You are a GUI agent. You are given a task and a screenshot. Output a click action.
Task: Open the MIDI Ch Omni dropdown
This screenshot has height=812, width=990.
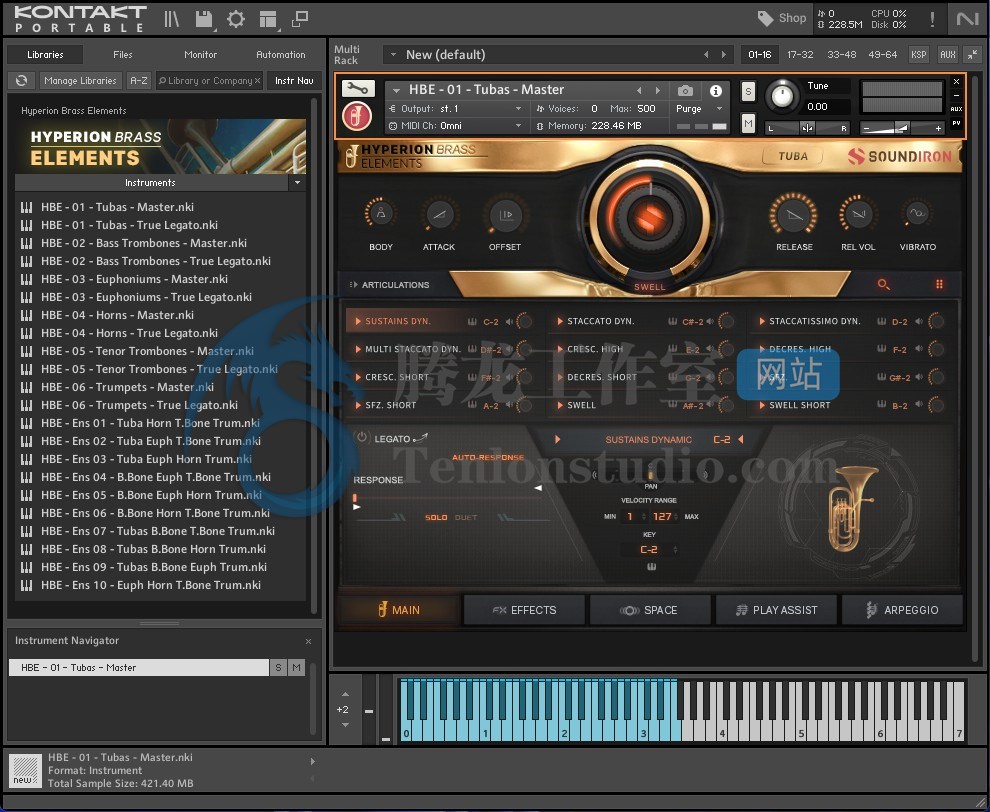[518, 126]
